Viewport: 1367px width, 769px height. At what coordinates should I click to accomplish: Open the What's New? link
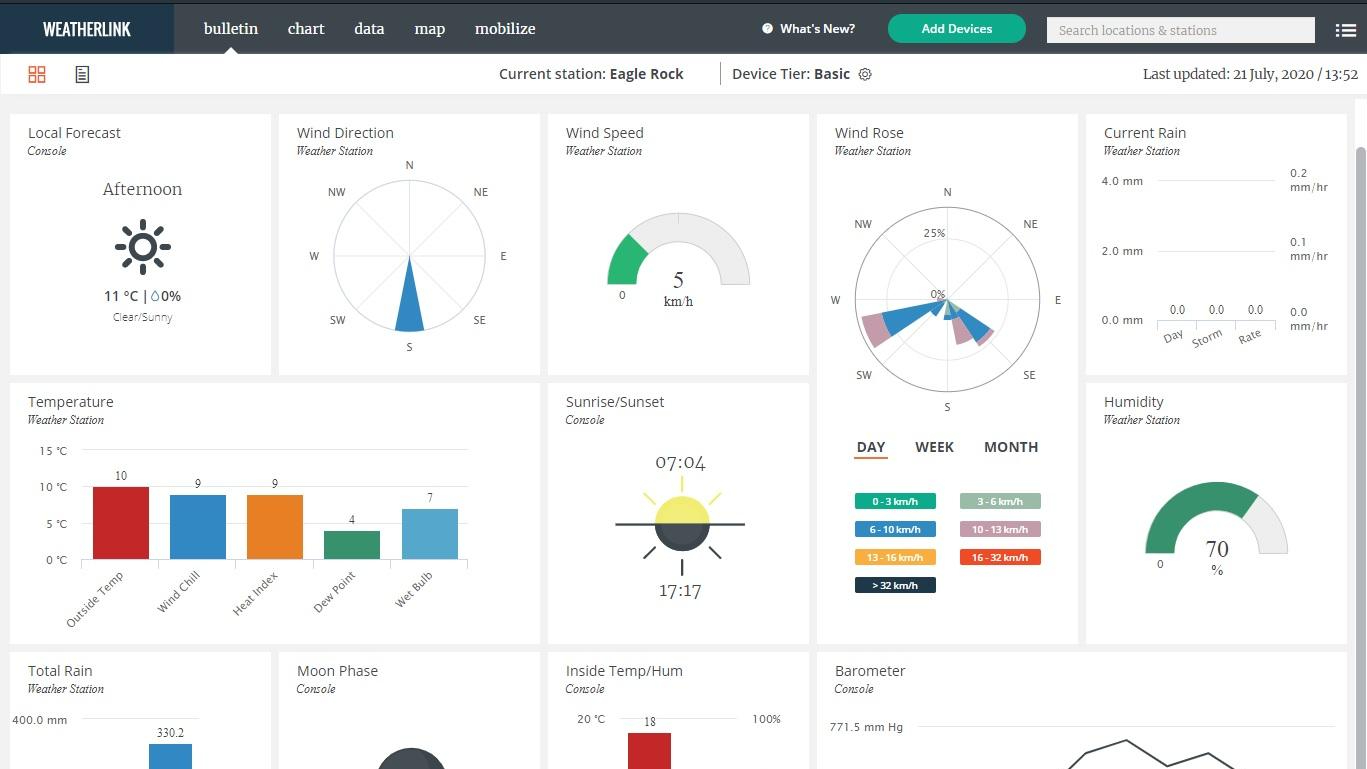click(x=817, y=29)
